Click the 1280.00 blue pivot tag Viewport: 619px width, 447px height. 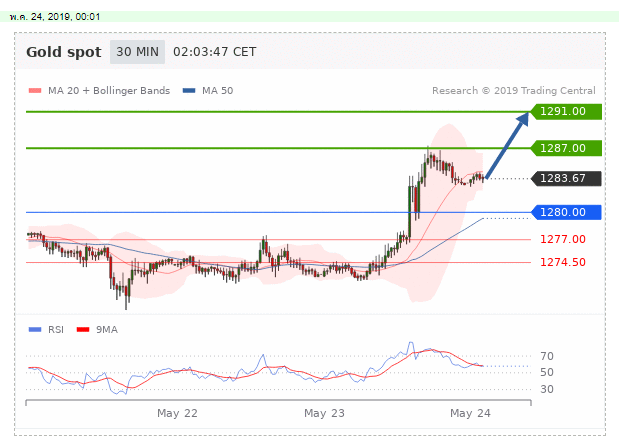tap(566, 212)
